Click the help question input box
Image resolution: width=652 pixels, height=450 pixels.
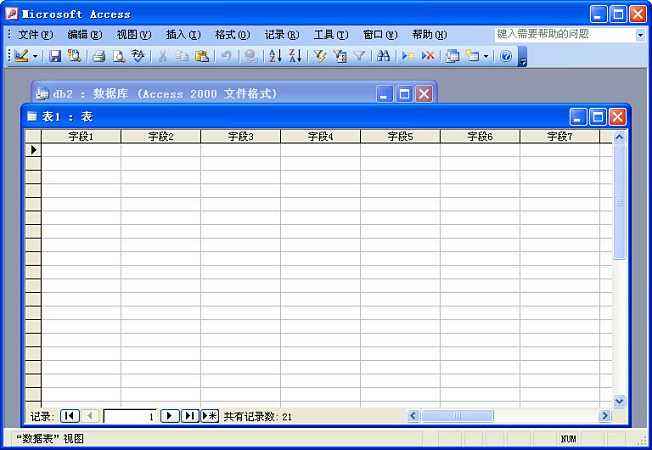(565, 35)
